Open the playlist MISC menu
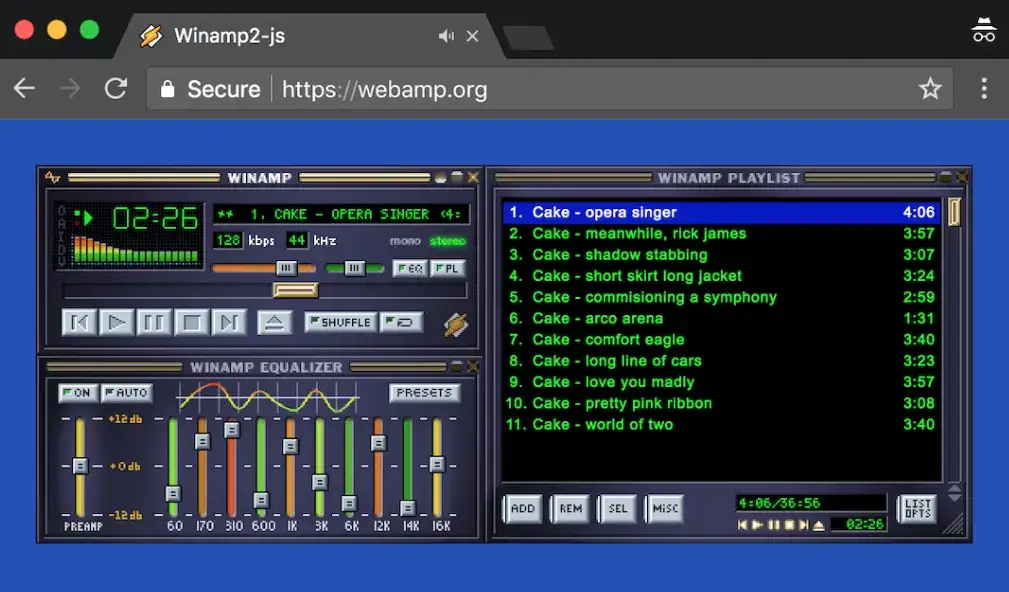Screen dimensions: 1009x592 [x=664, y=509]
